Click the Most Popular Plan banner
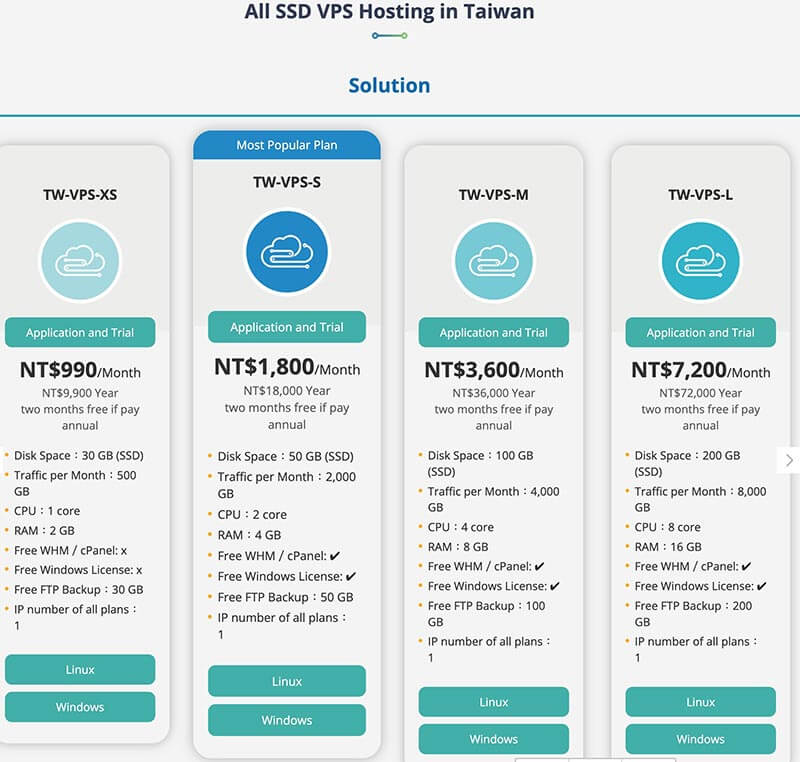The image size is (800, 762). (x=287, y=145)
